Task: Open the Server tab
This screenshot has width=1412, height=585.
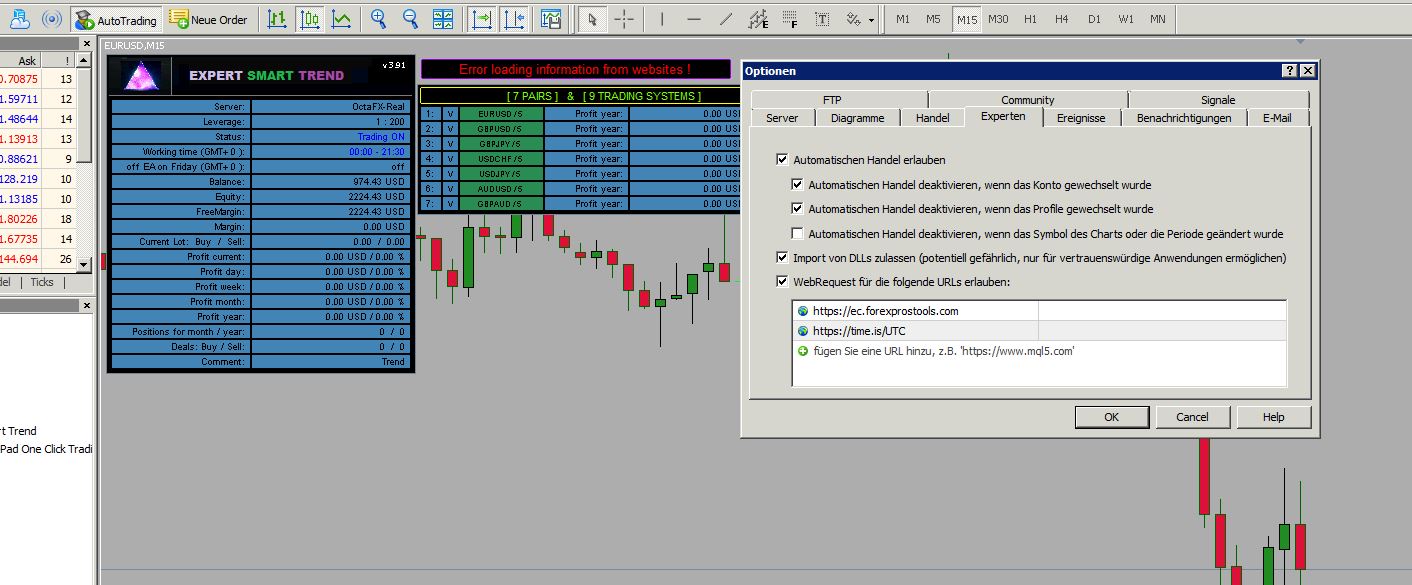Action: point(782,118)
